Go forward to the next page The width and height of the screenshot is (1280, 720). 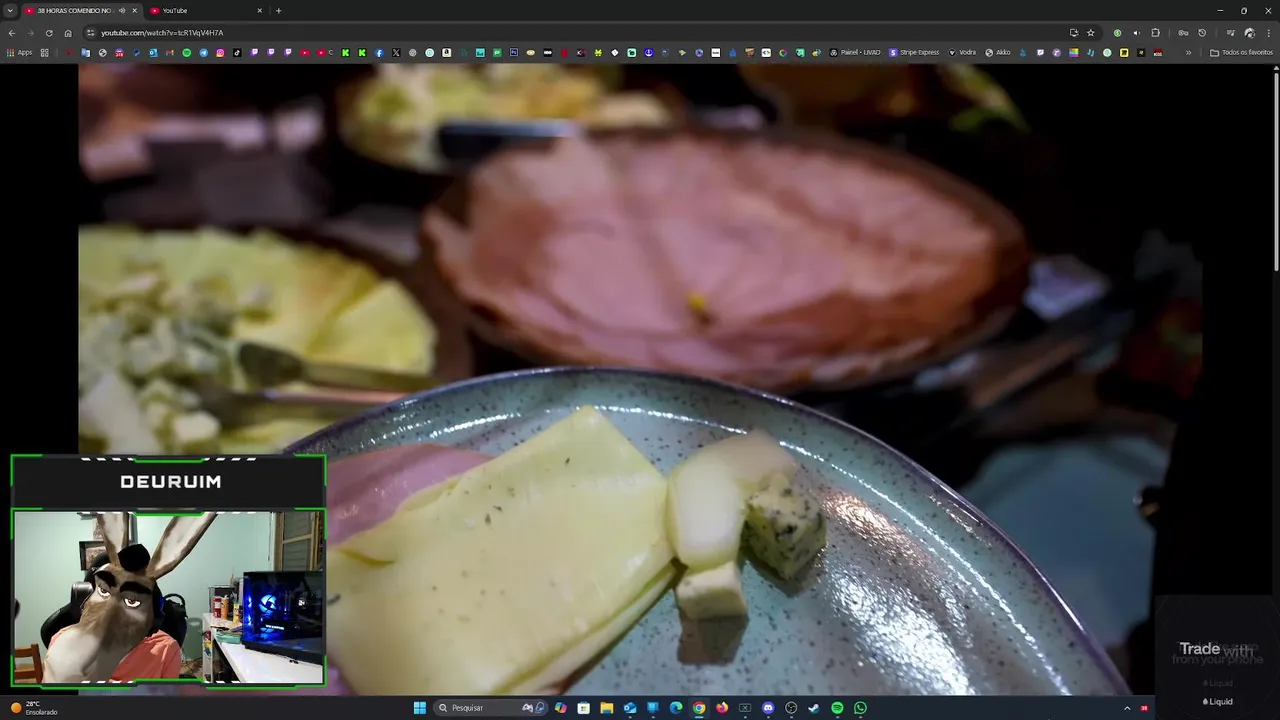(30, 32)
